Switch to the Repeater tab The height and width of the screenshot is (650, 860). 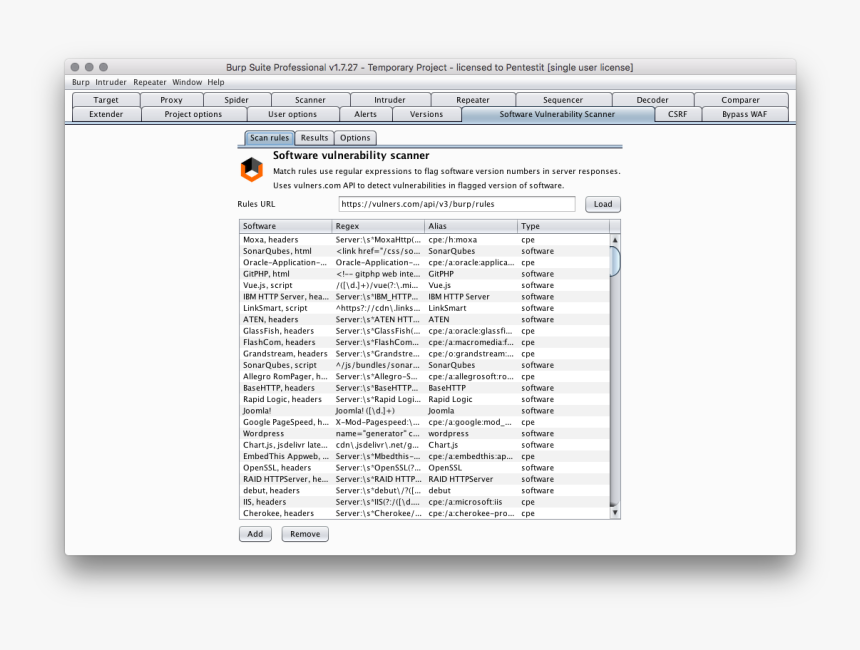[473, 99]
